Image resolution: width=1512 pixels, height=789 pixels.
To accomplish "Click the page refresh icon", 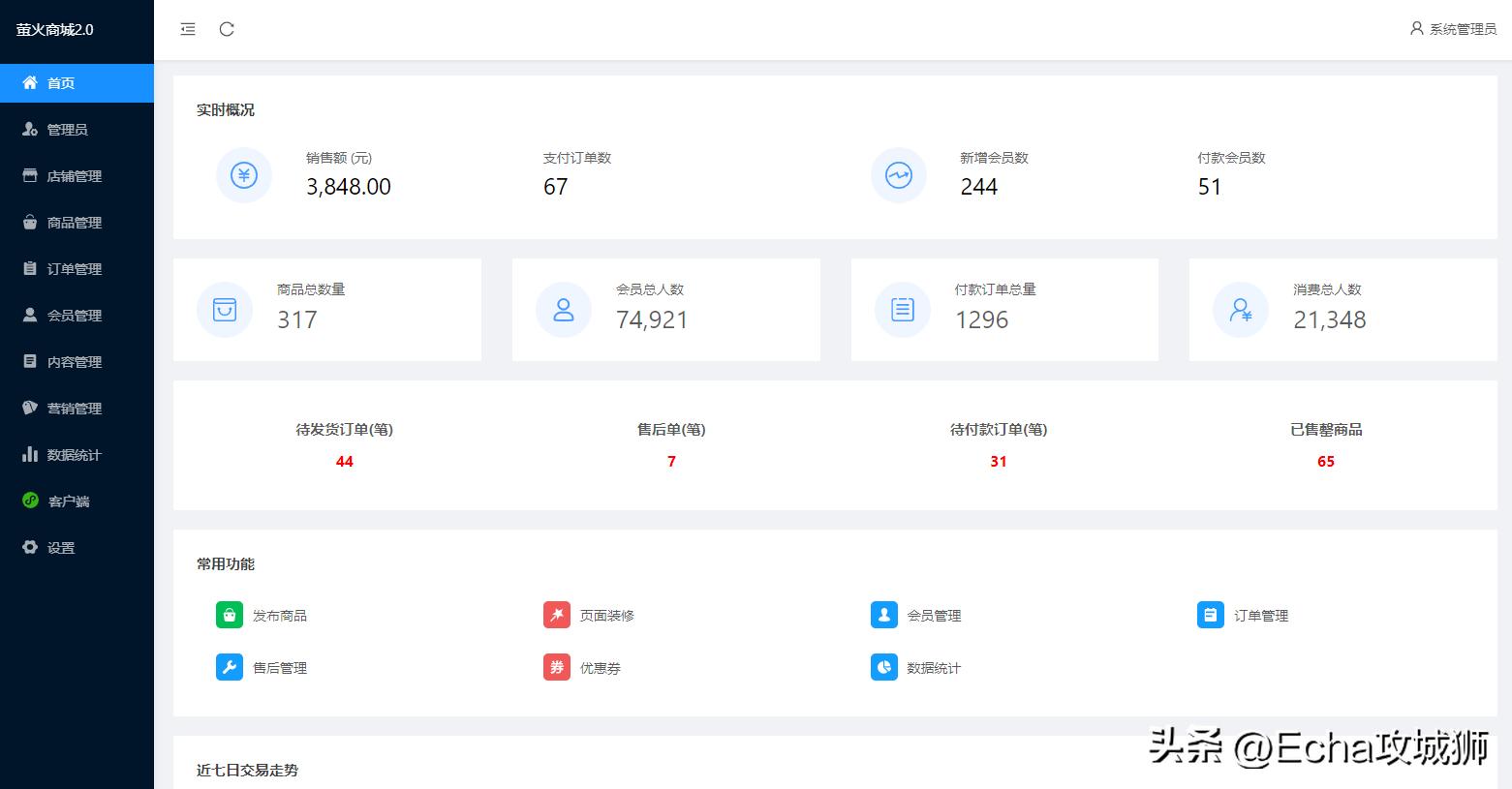I will pyautogui.click(x=227, y=29).
